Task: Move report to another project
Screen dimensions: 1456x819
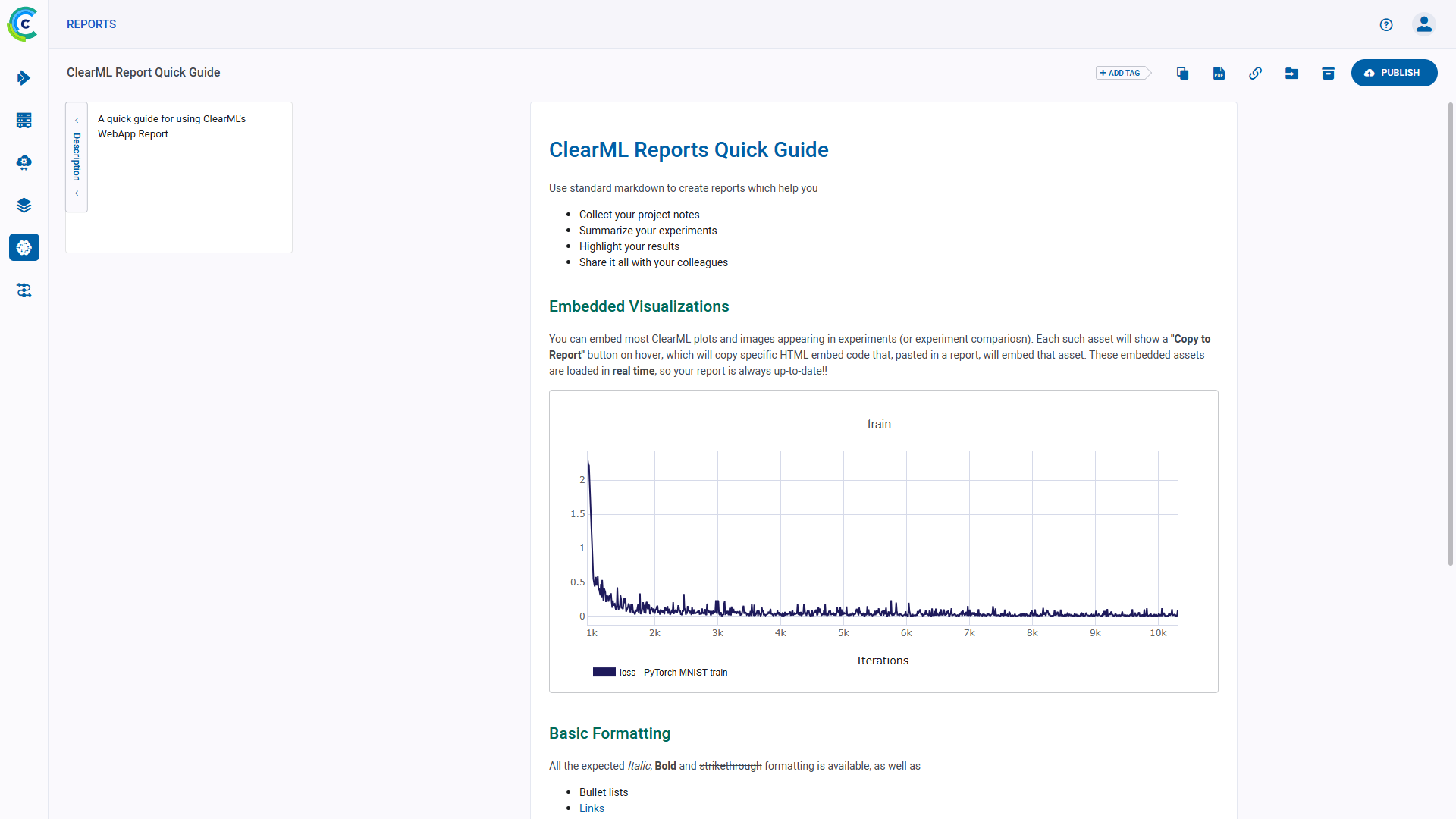Action: (1291, 73)
